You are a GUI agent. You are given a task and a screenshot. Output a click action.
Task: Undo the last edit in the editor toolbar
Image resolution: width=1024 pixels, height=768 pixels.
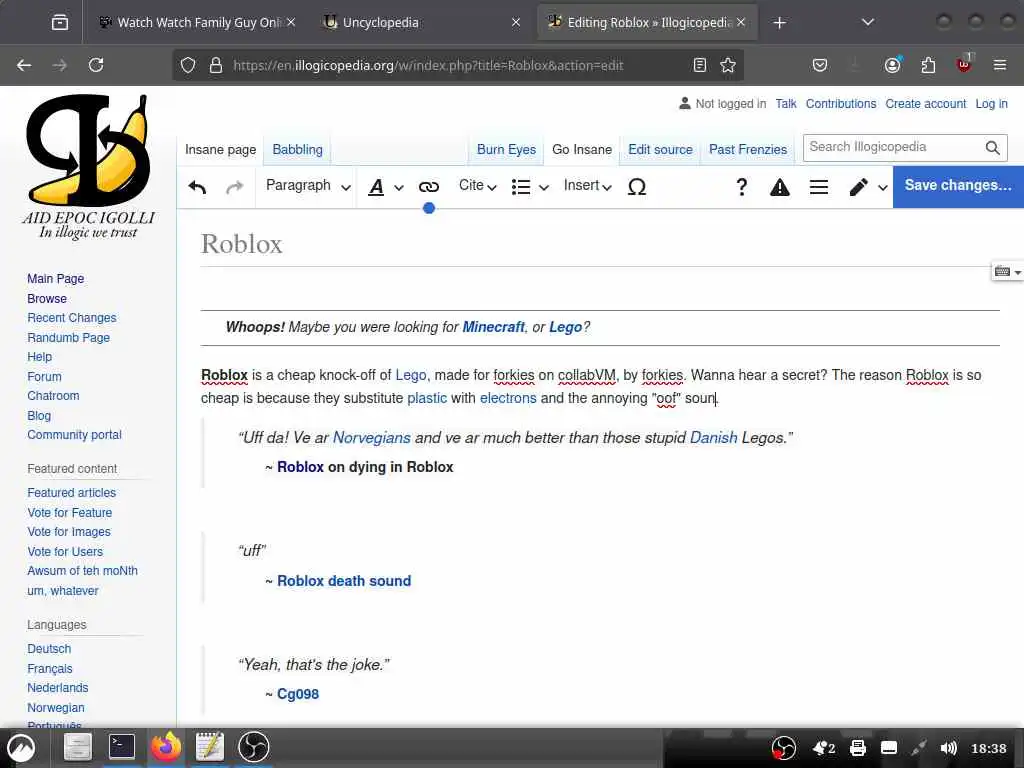197,187
